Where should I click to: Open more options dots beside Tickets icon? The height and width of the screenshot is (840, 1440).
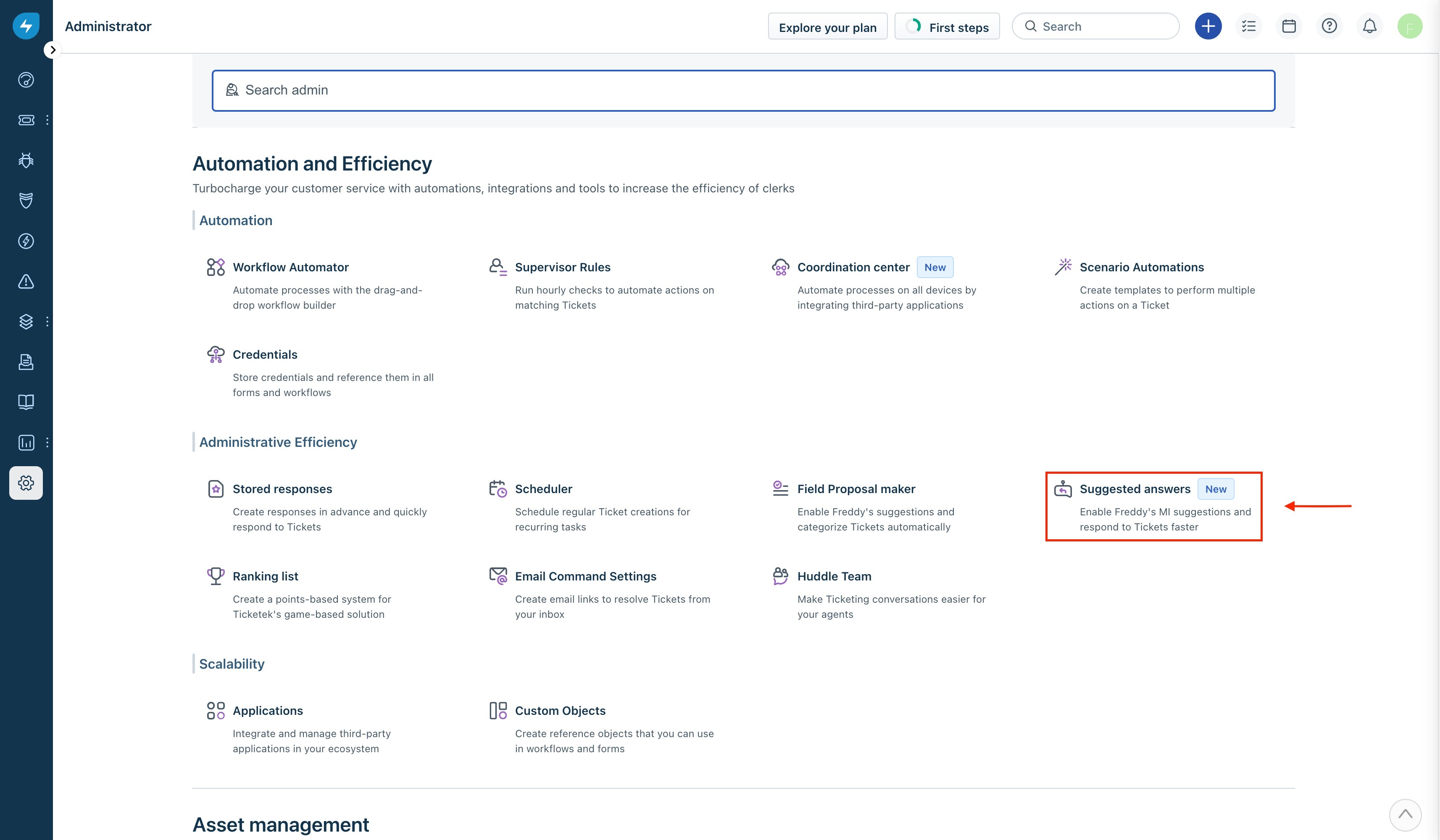click(x=47, y=120)
